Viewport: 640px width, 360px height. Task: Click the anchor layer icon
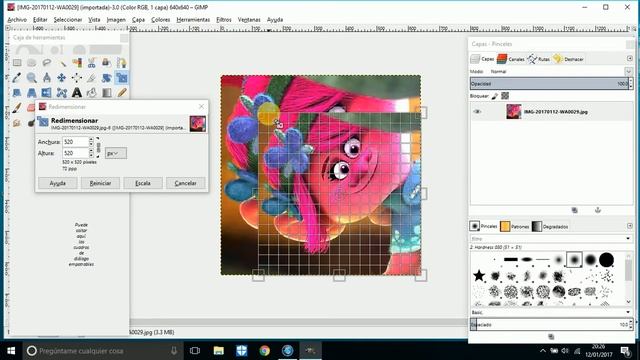598,210
